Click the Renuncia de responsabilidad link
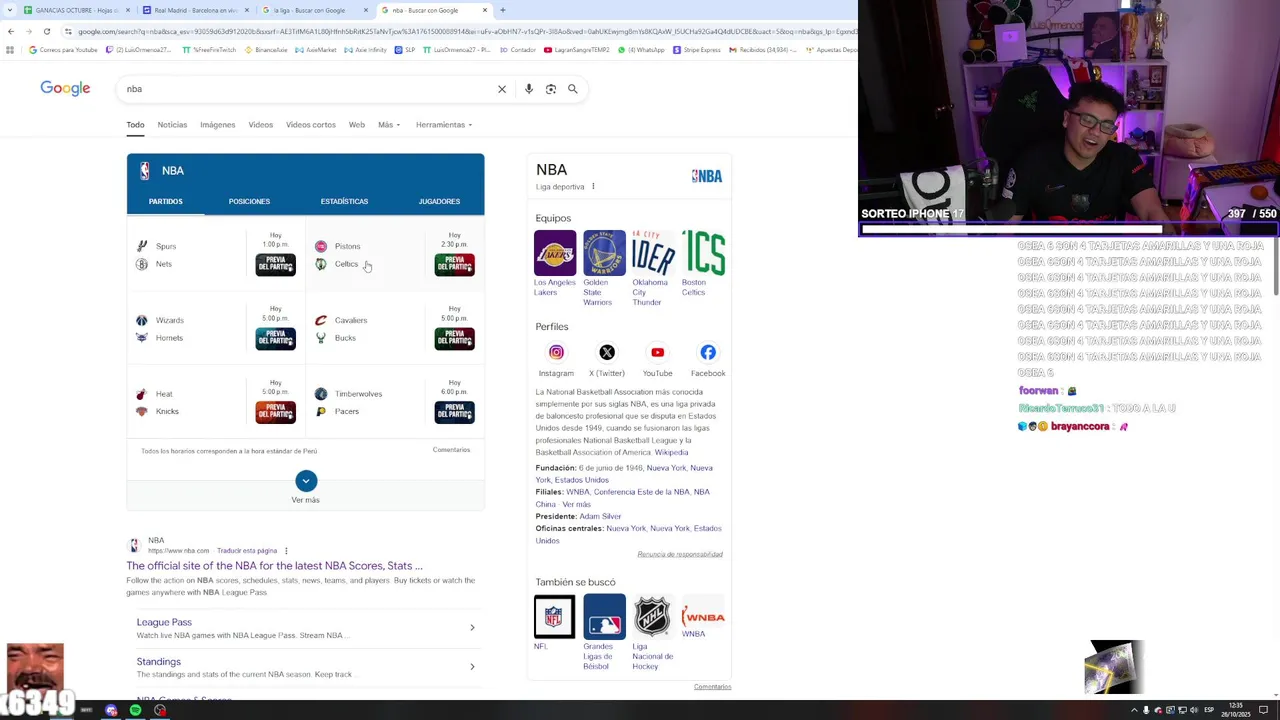 coord(680,554)
